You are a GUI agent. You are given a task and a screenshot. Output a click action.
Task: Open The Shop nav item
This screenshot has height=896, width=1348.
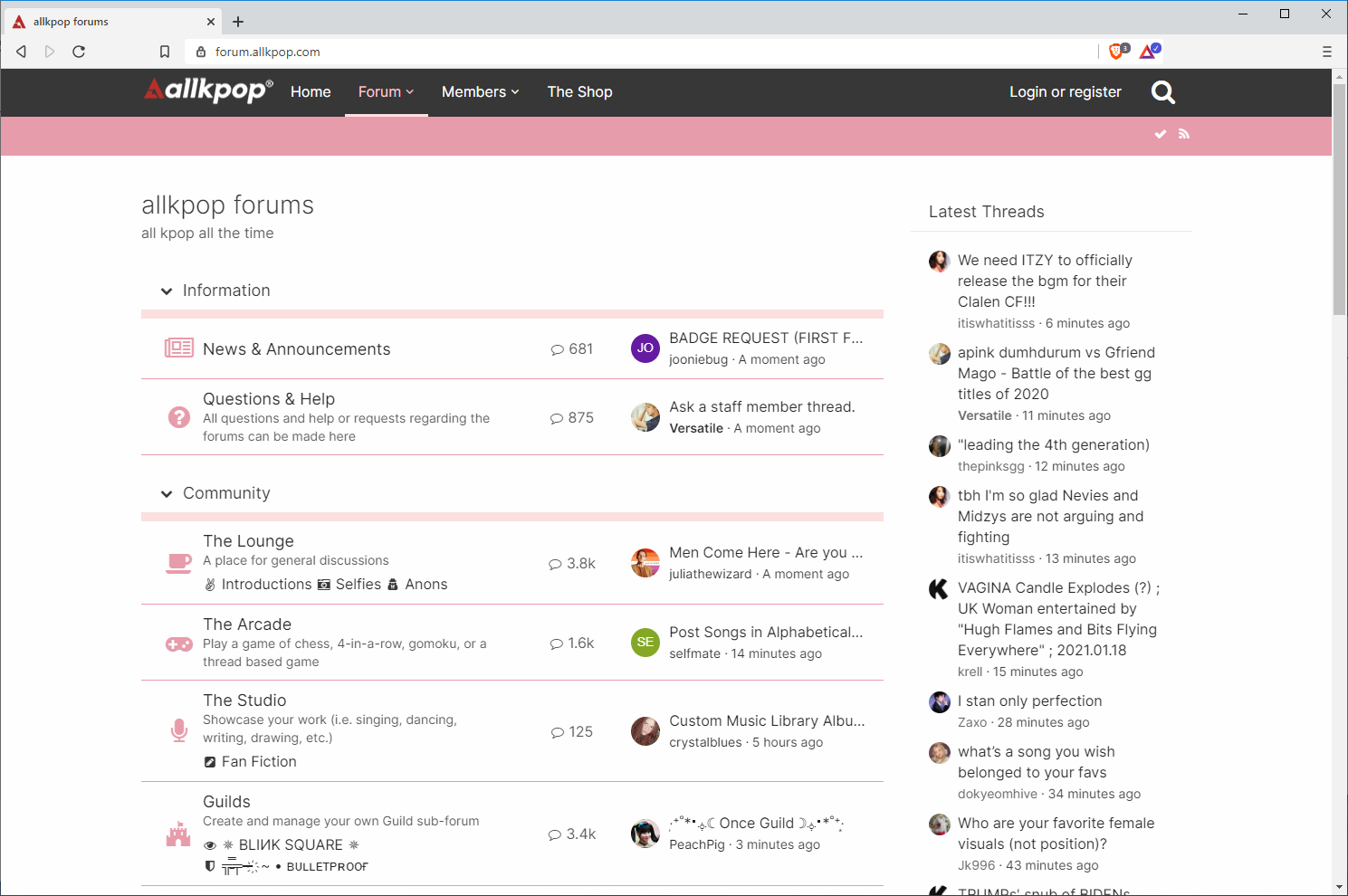(x=579, y=92)
